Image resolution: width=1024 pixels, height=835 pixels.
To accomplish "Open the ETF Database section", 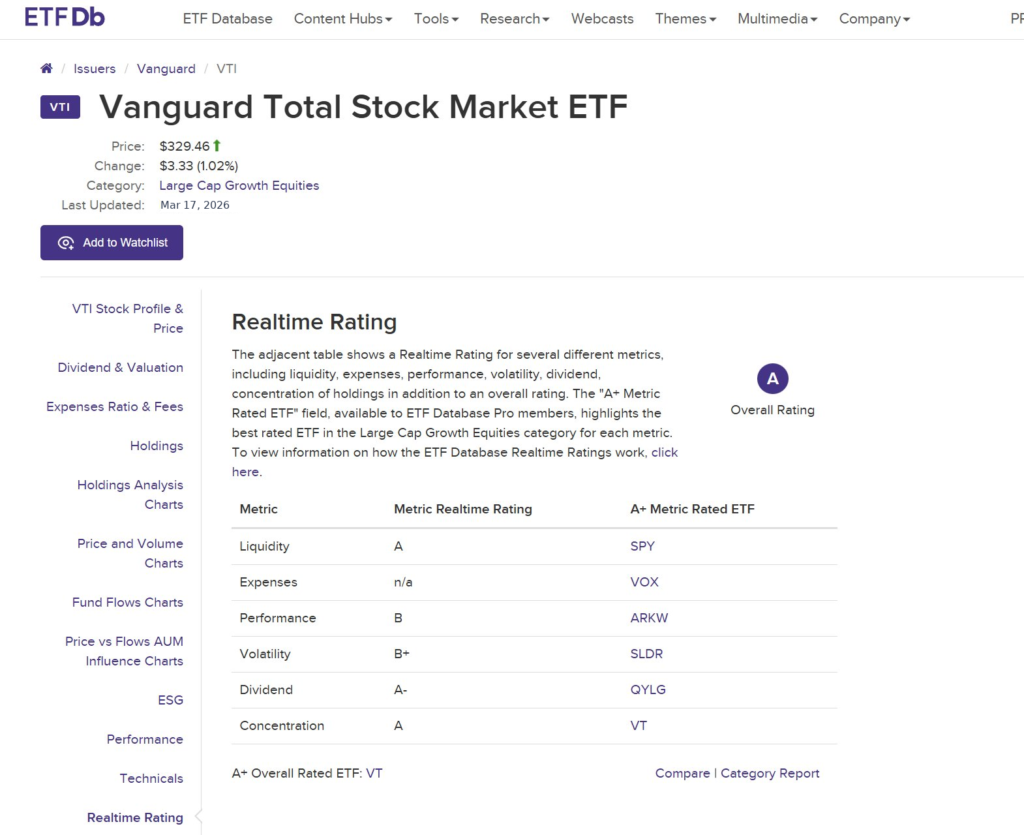I will tap(227, 18).
